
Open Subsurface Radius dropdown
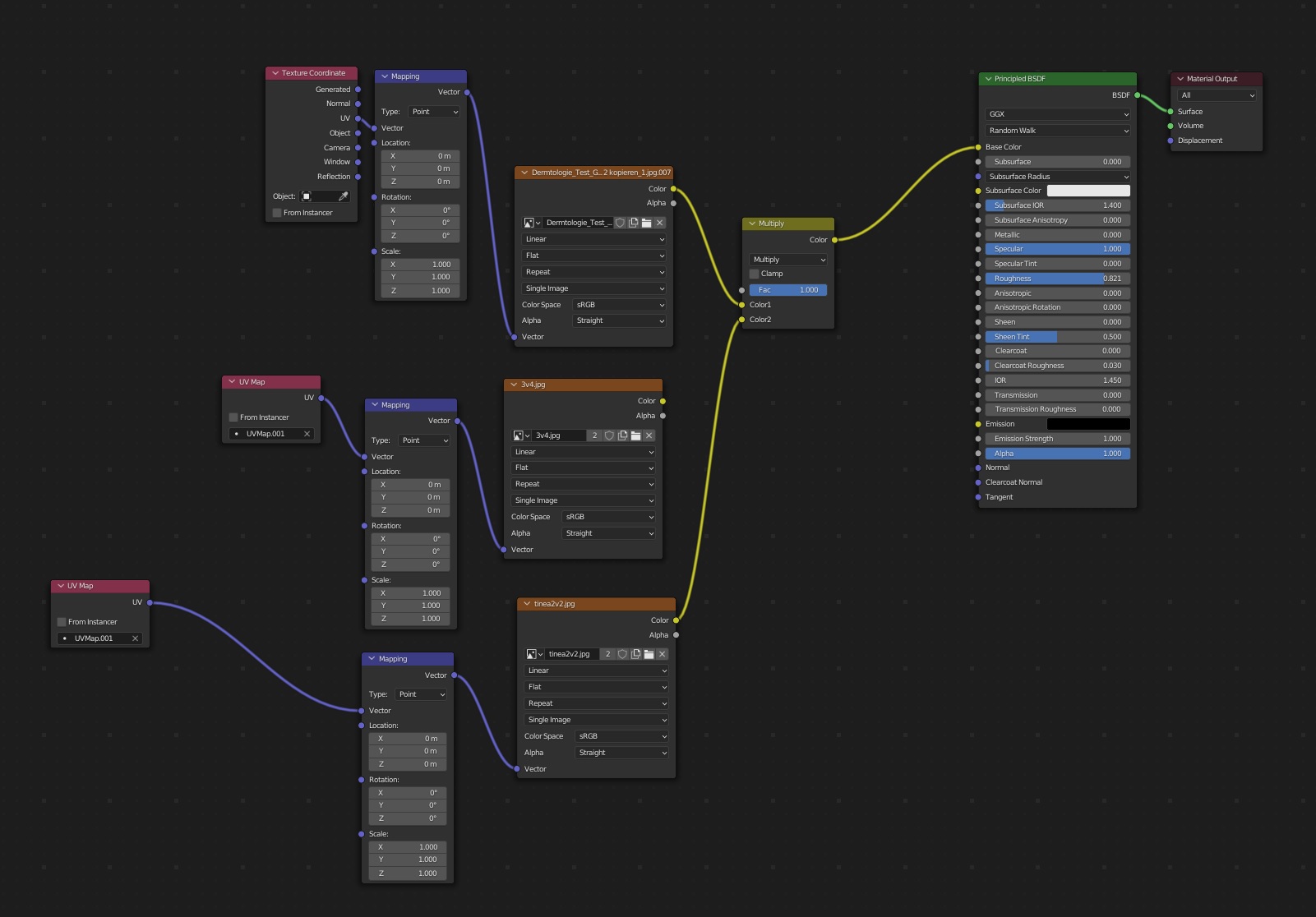(1057, 177)
